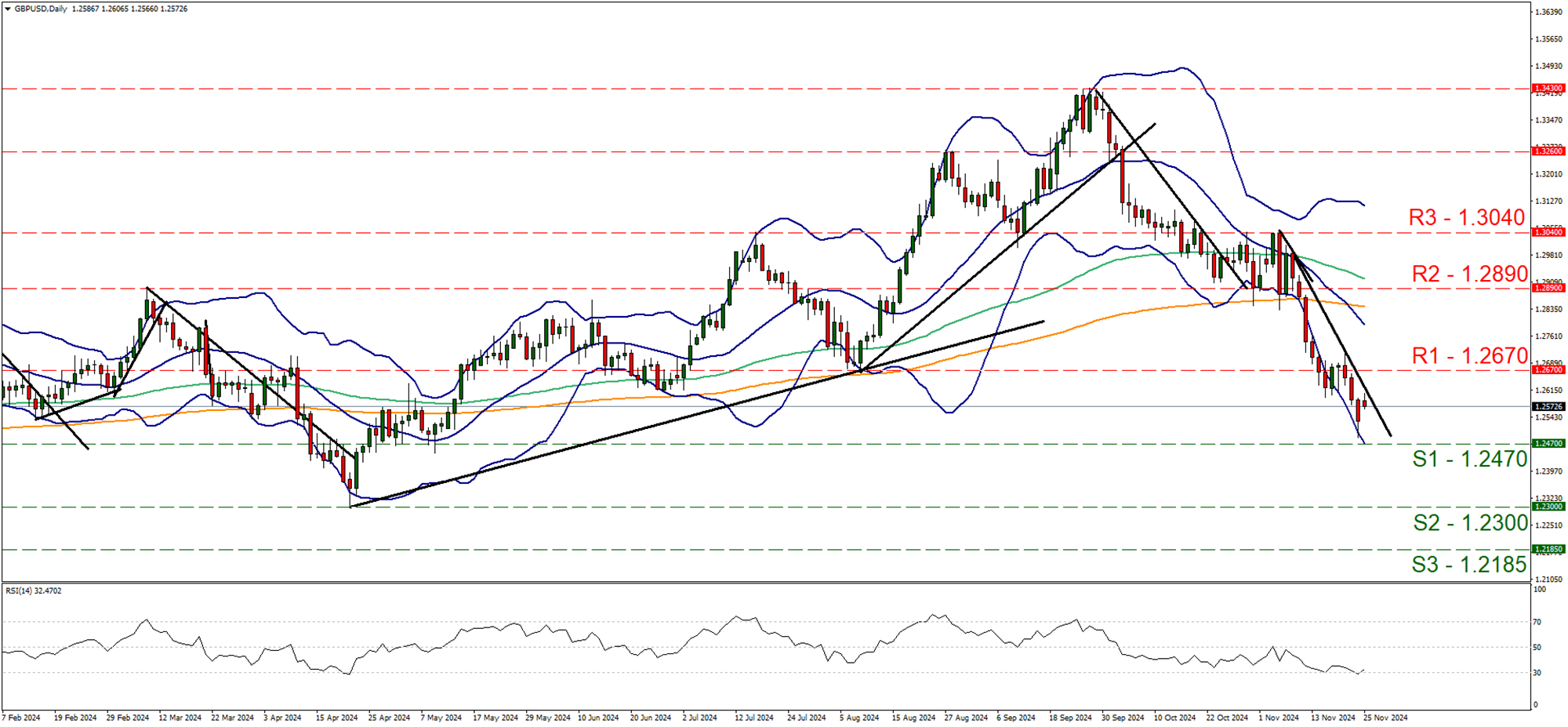Expand the GBPUSD,Daily symbol dropdown arrow
Viewport: 1568px width, 727px height.
[8, 9]
